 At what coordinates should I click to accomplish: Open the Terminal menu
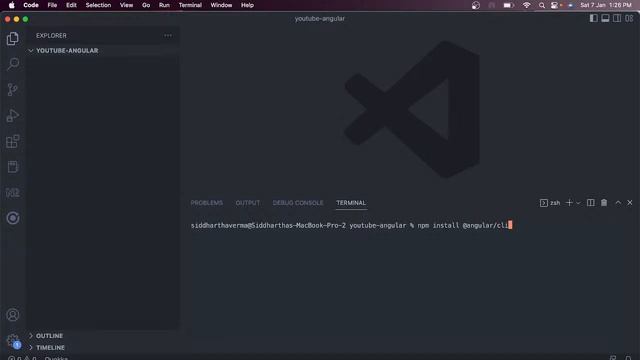pyautogui.click(x=190, y=5)
